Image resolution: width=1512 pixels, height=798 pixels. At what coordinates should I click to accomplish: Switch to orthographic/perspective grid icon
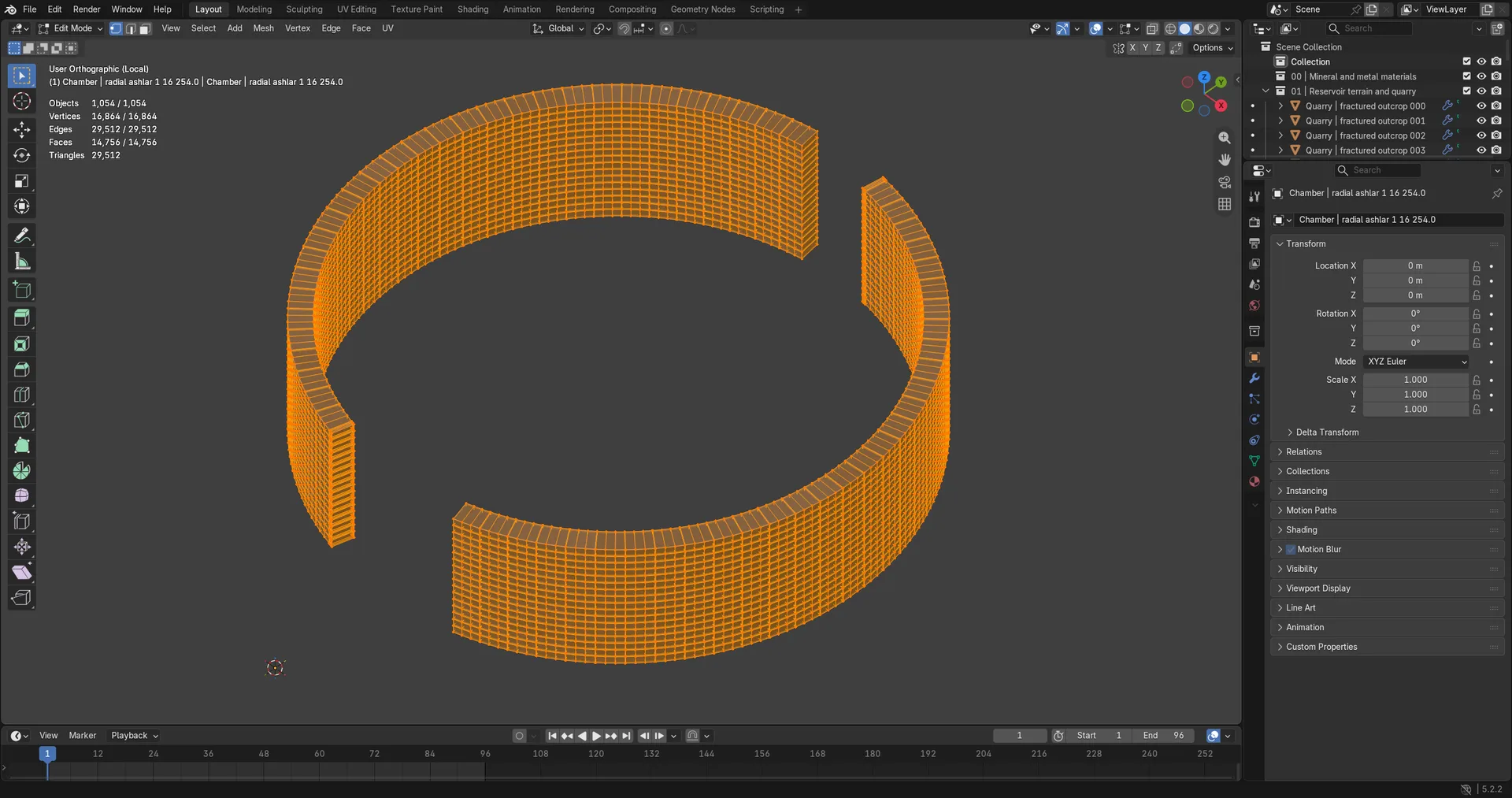click(1225, 204)
